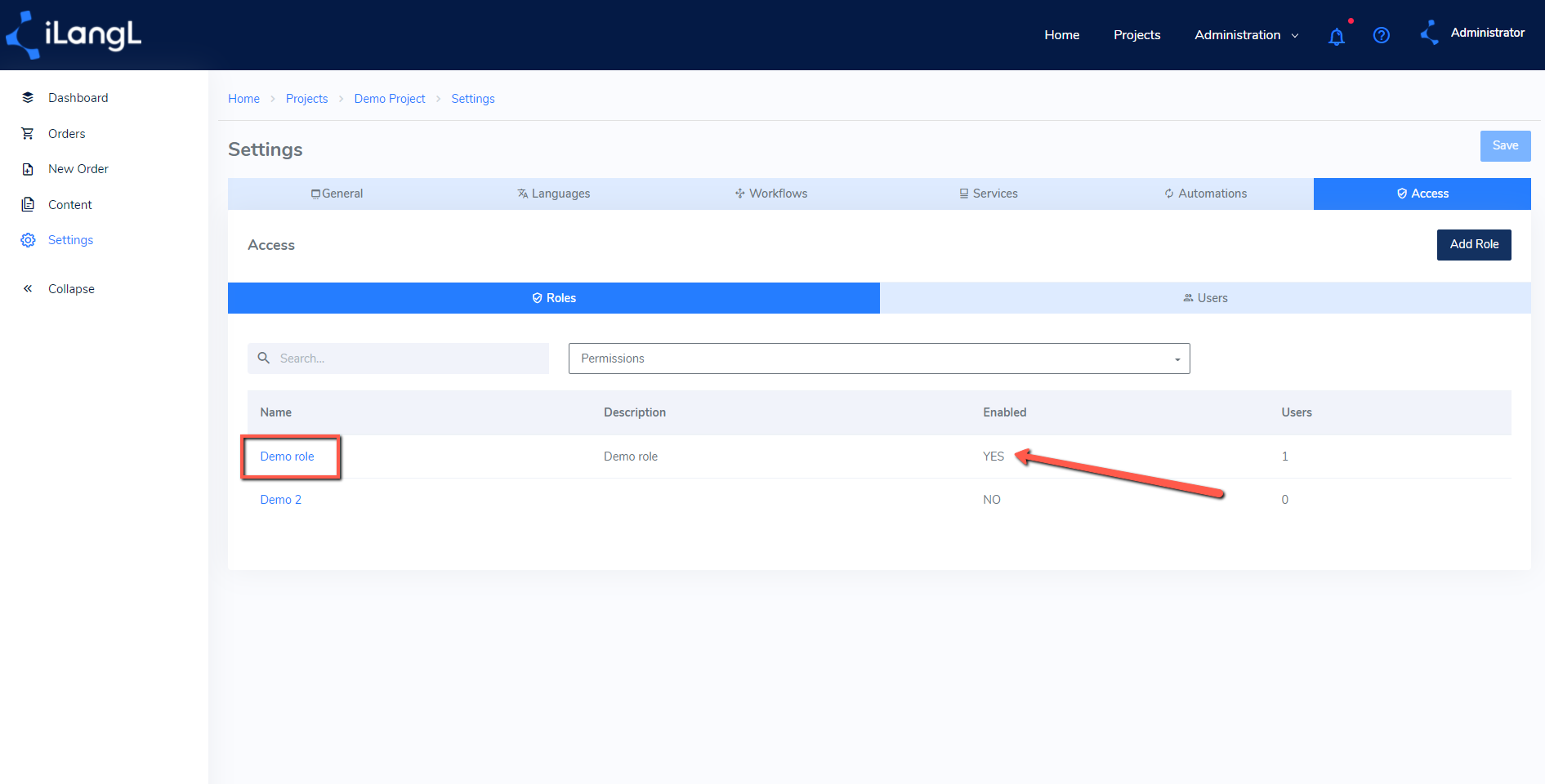Open Projects in top navigation

pos(1137,34)
